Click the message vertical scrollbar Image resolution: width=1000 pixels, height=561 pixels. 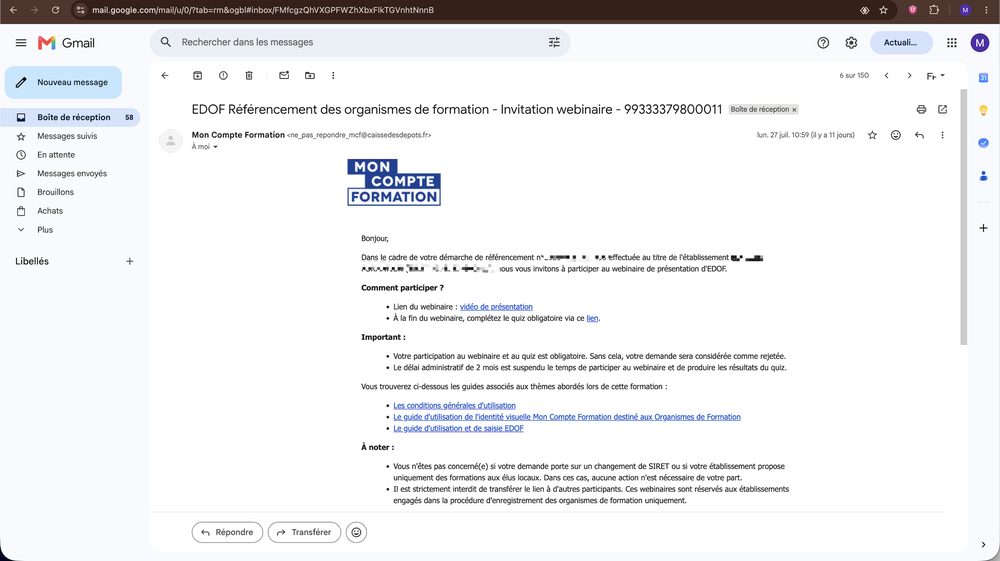pyautogui.click(x=963, y=217)
